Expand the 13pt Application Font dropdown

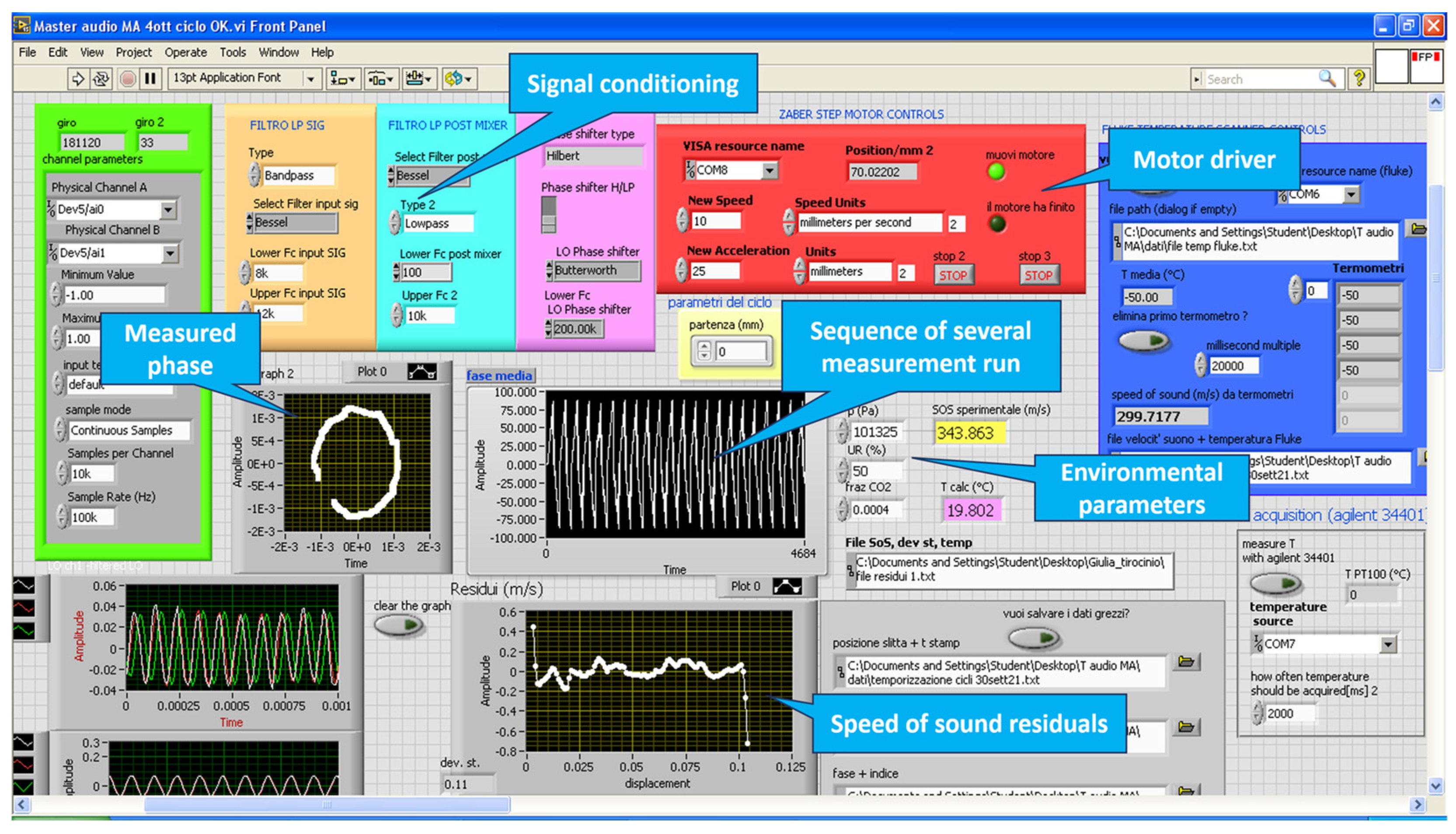tap(310, 79)
